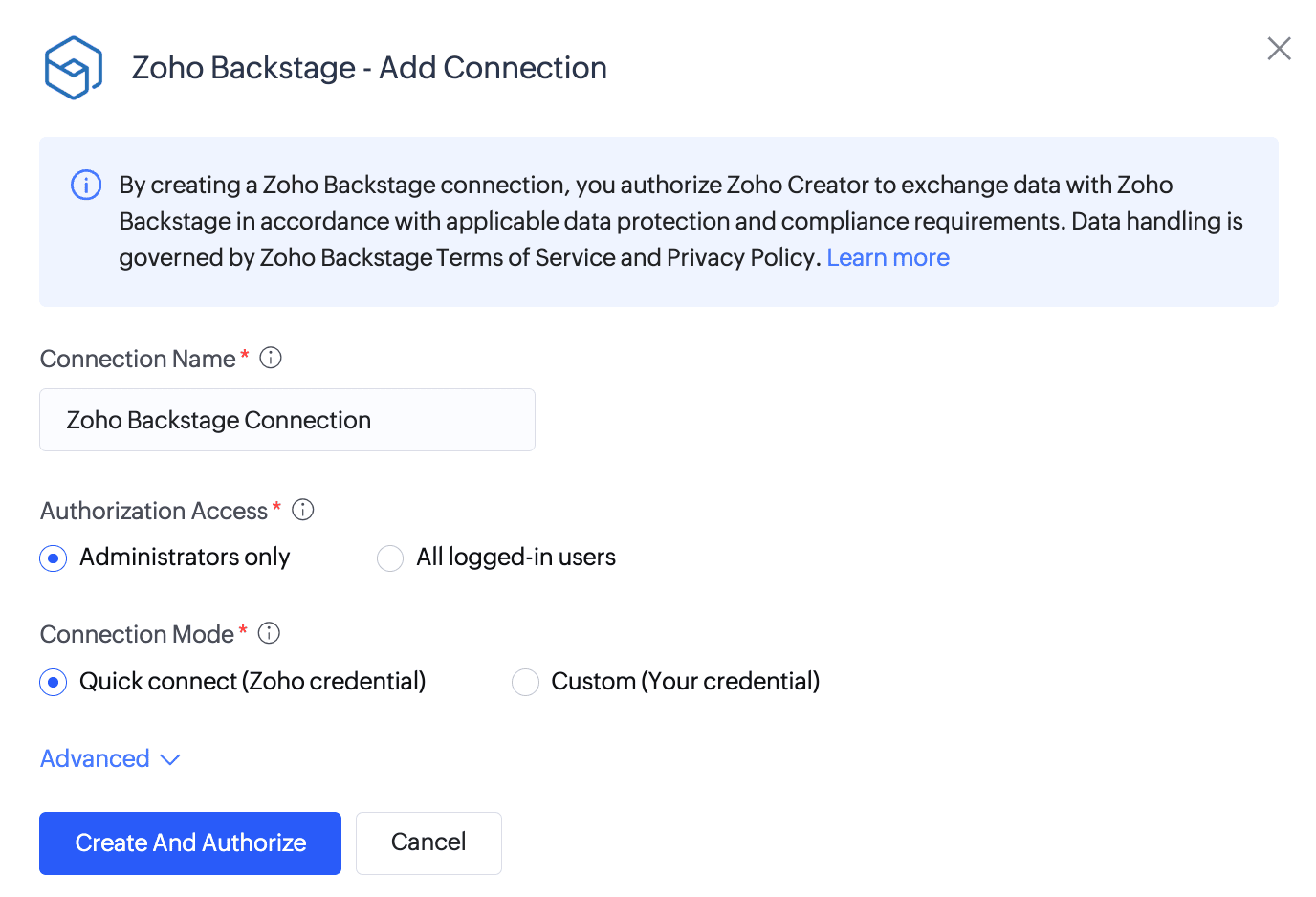Click the Connection Name field label

point(138,359)
